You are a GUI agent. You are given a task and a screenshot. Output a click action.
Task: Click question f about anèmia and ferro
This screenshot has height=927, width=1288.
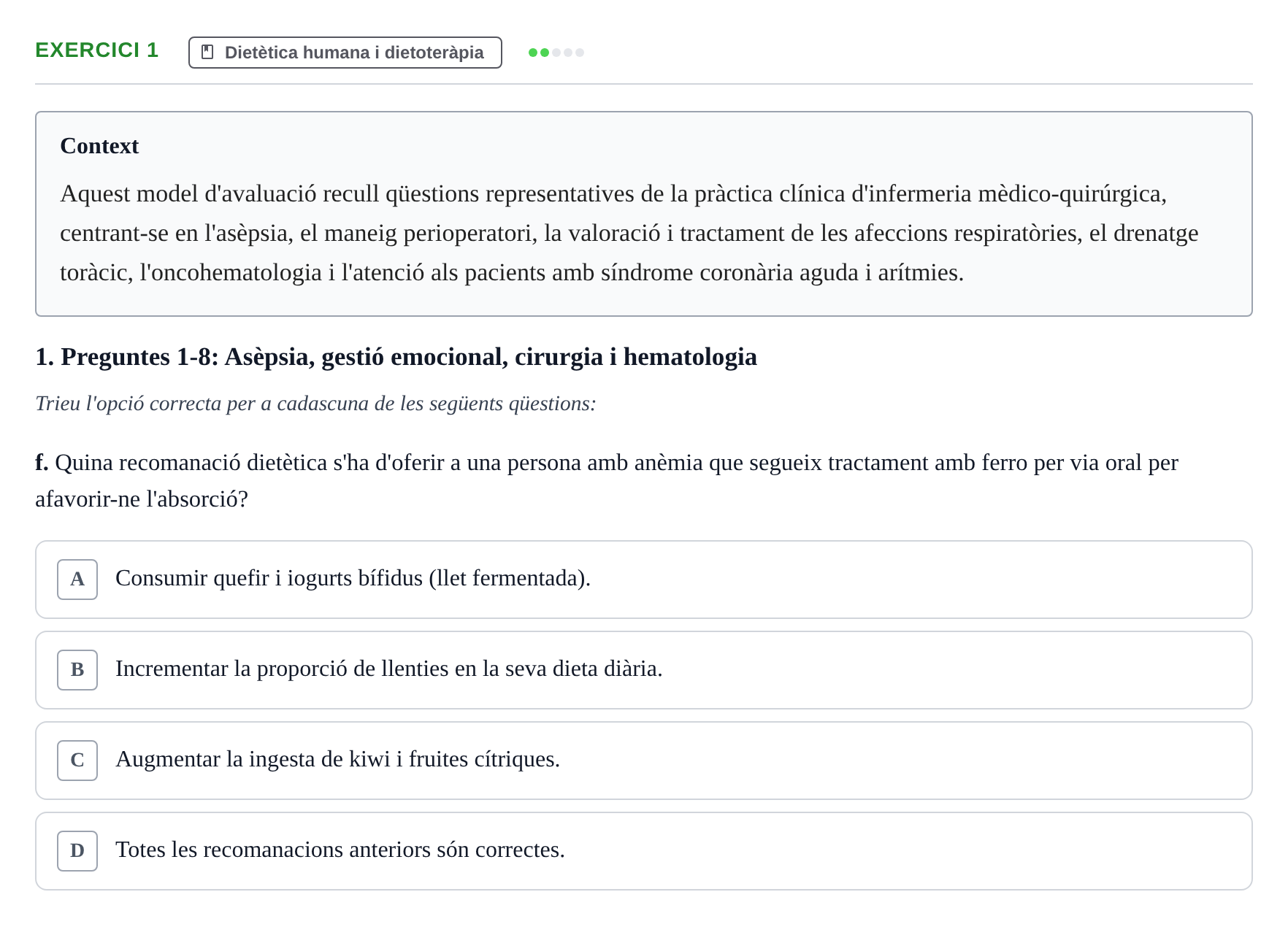[607, 481]
